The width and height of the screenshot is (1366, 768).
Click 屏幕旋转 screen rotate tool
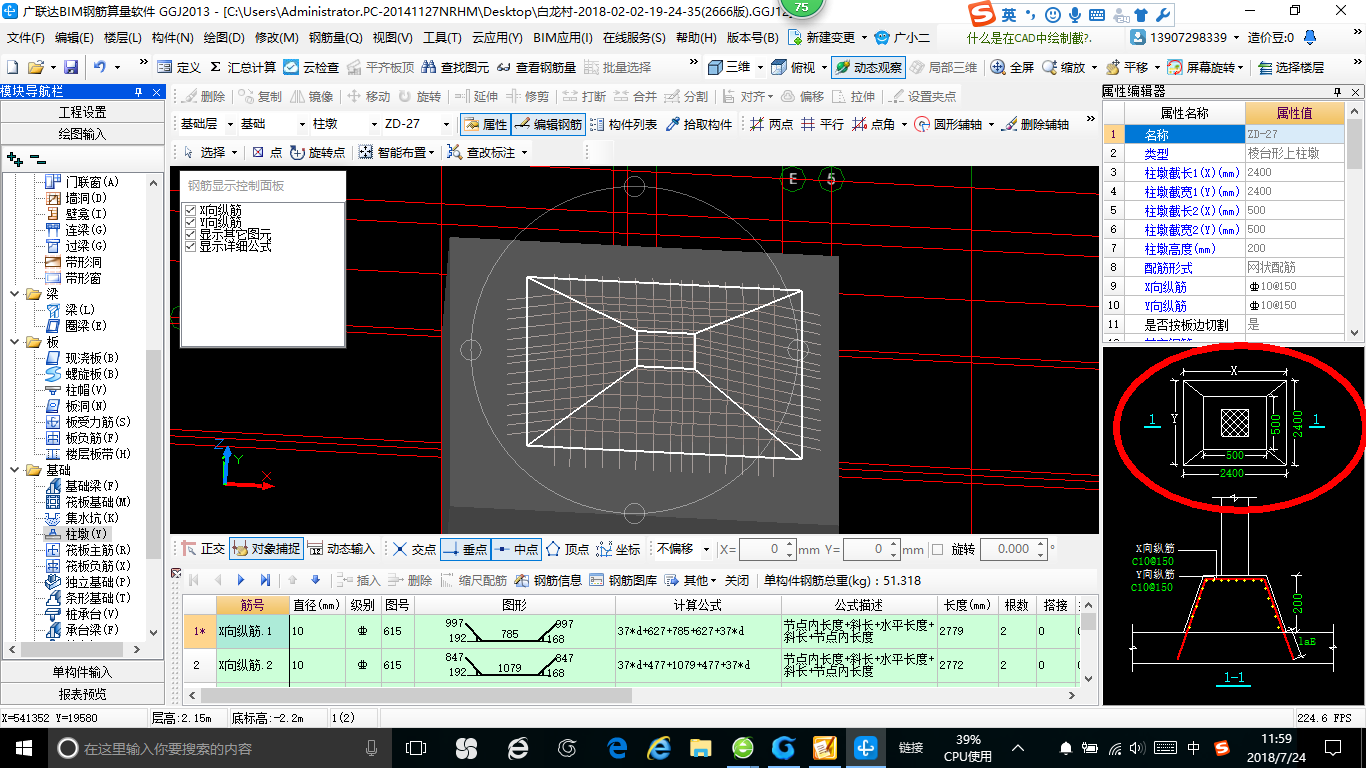pos(1204,67)
